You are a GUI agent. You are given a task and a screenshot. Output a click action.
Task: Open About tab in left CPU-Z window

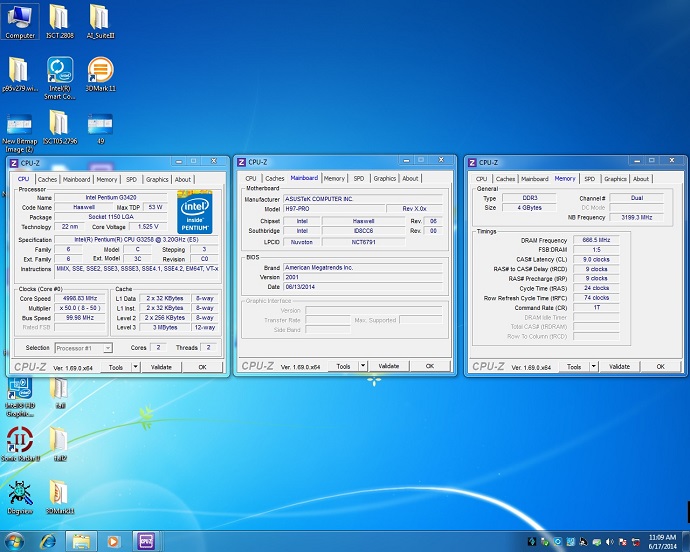[x=183, y=180]
